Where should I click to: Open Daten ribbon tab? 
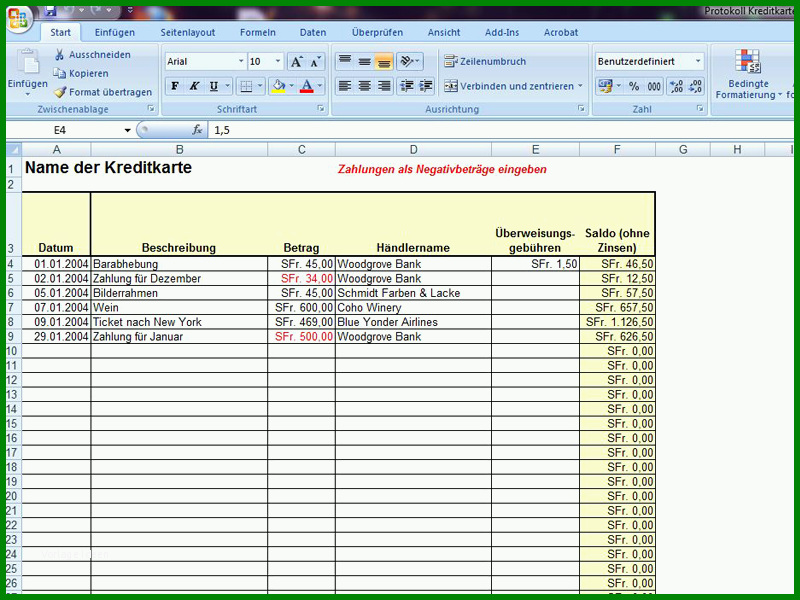(x=313, y=32)
